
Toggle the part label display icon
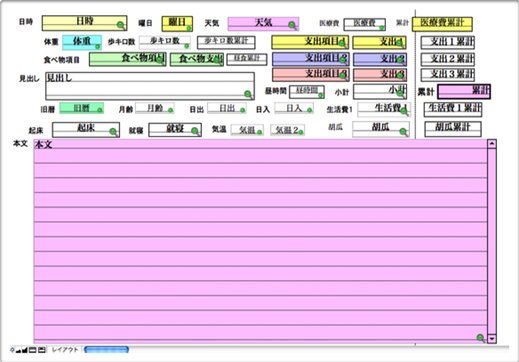[42, 350]
